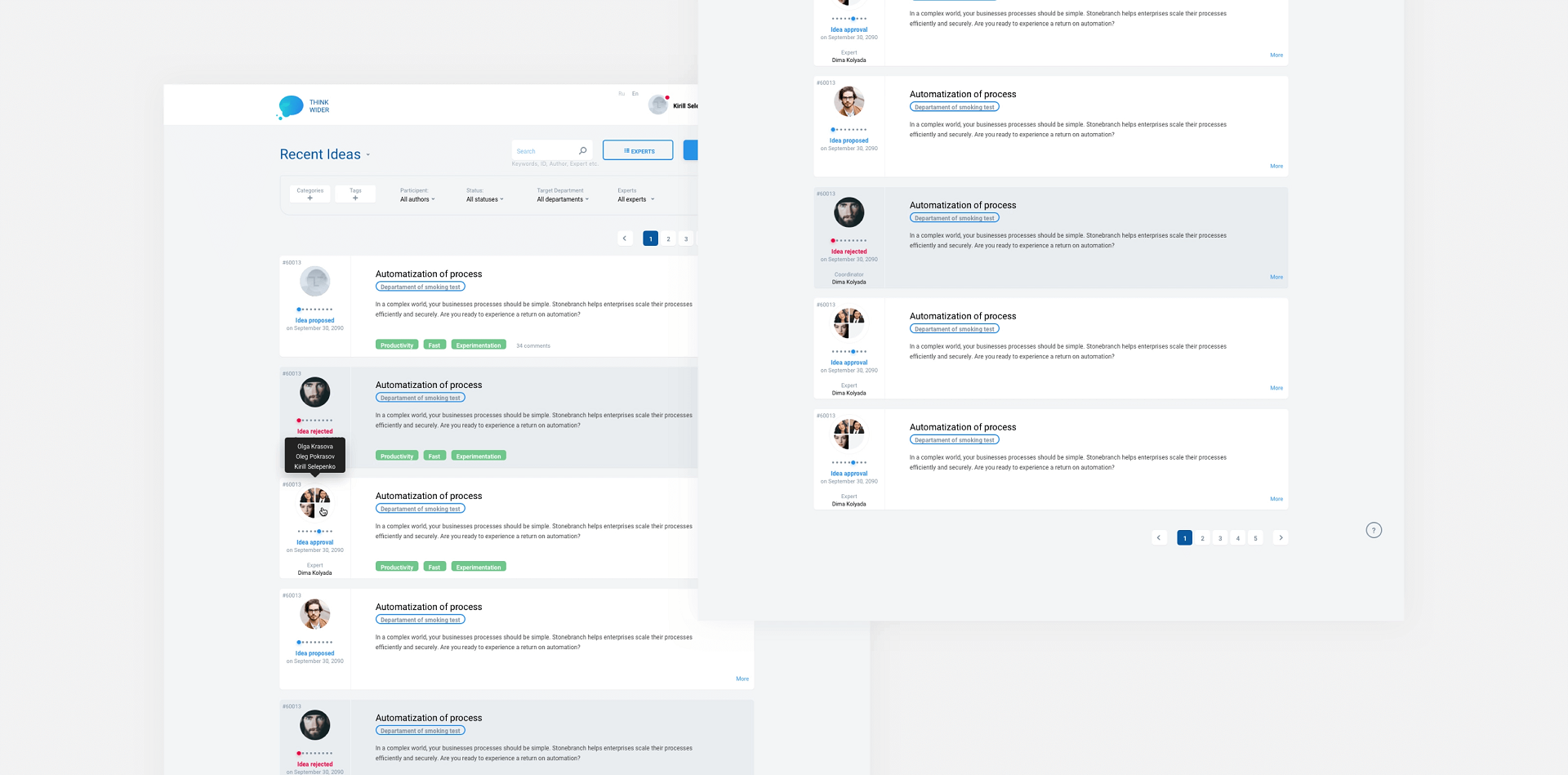Switch language to Ru

pyautogui.click(x=621, y=94)
